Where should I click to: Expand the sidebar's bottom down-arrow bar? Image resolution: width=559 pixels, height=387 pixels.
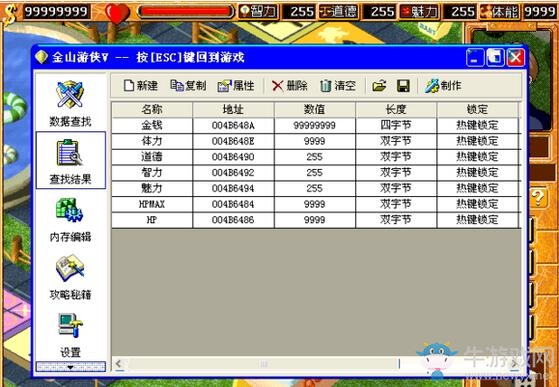click(x=71, y=367)
